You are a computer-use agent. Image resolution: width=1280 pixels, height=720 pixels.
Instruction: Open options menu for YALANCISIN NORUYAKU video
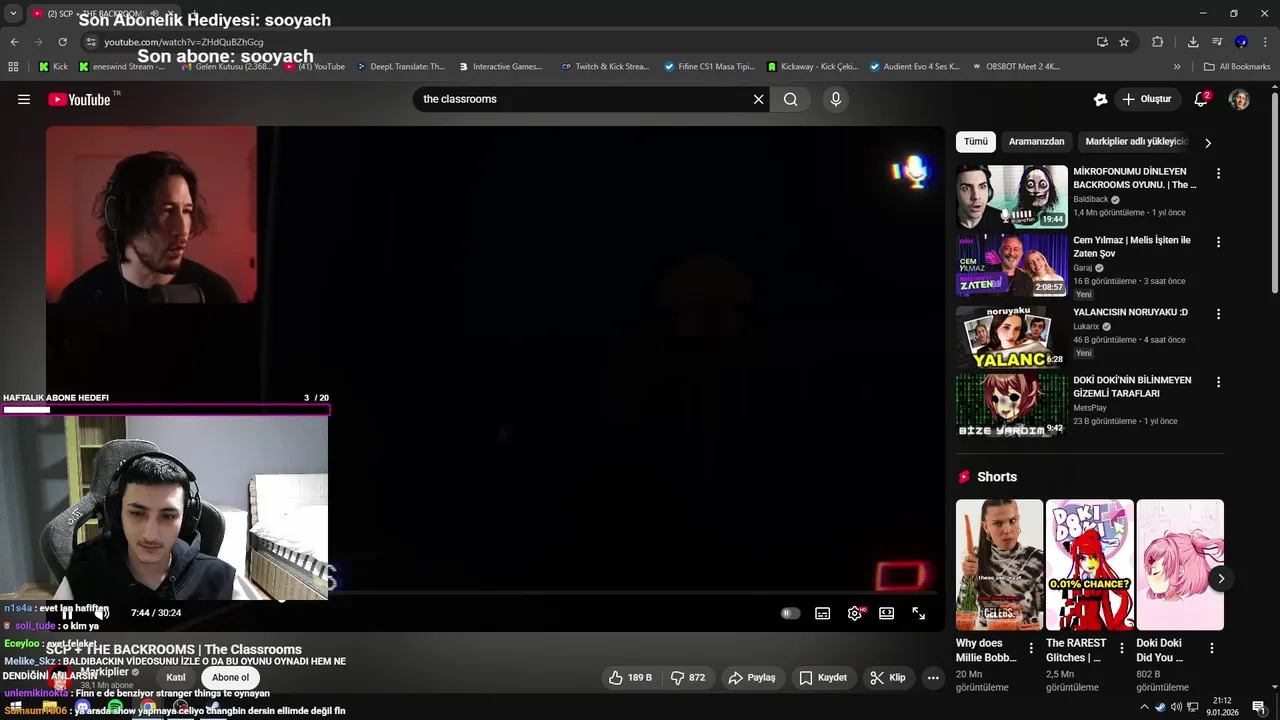1218,314
